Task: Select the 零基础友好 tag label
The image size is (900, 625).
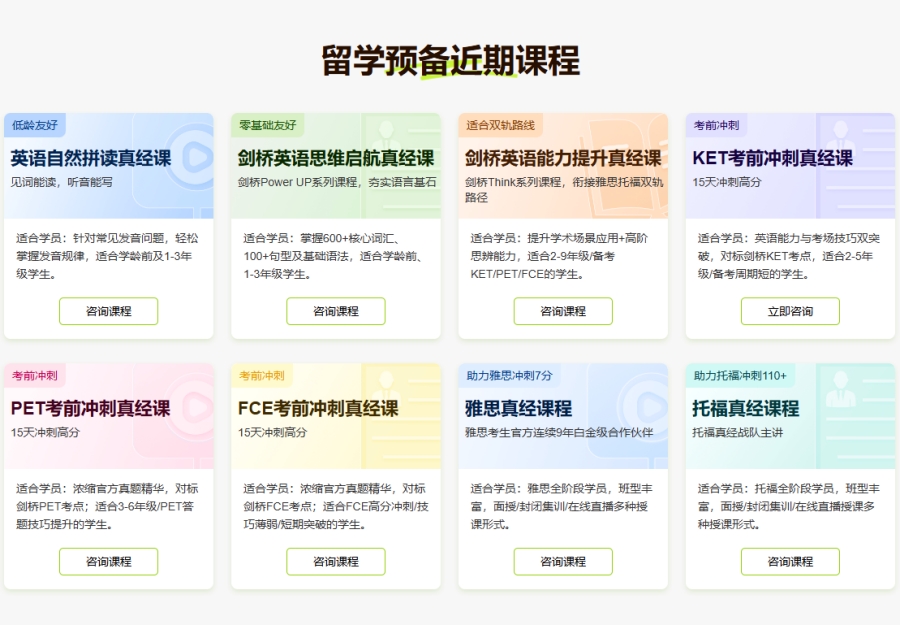Action: tap(268, 126)
